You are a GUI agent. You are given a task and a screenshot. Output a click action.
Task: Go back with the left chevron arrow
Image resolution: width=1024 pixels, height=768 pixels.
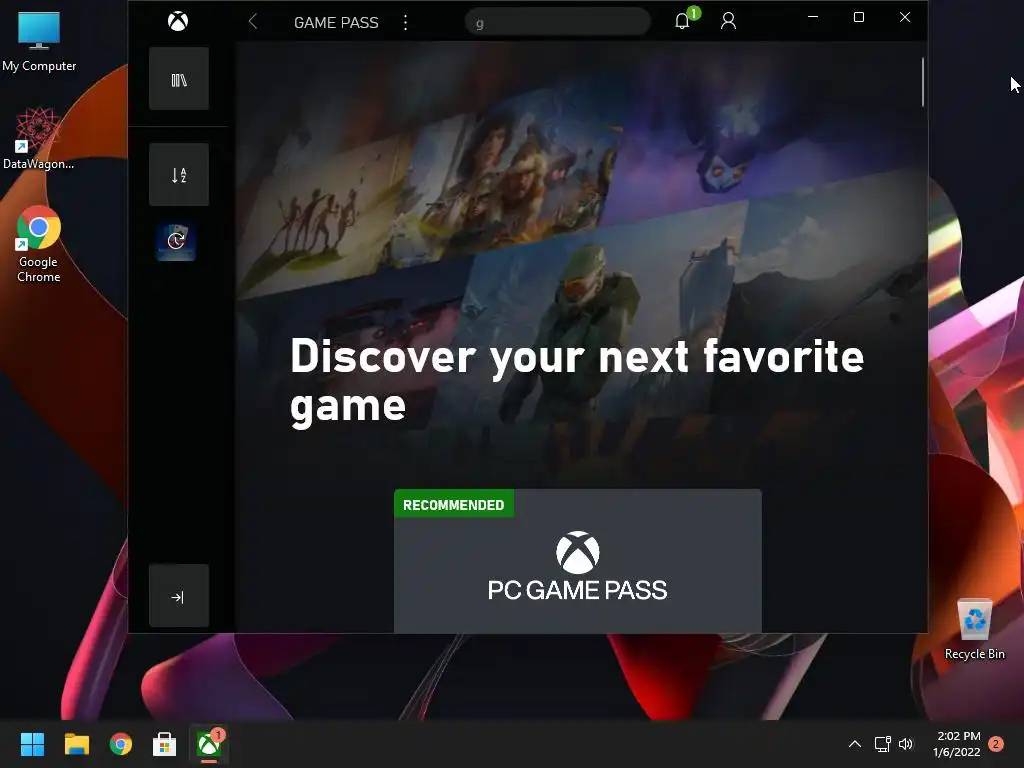(253, 22)
